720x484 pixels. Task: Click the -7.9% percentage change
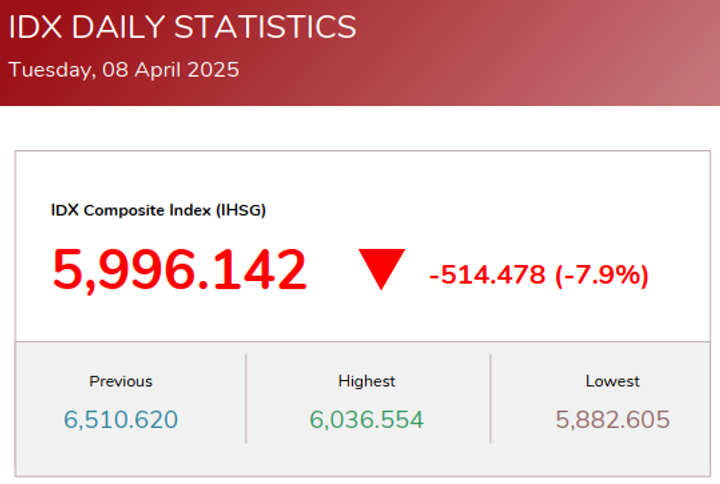click(602, 275)
